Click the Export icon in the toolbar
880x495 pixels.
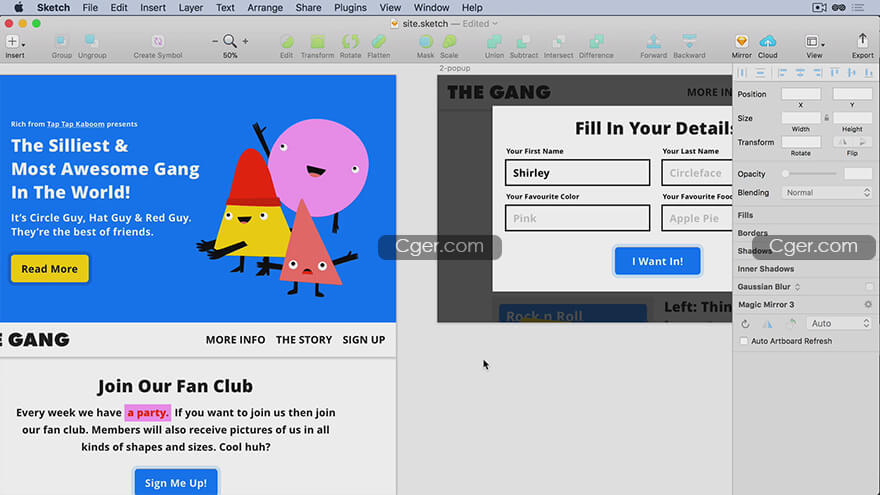coord(862,42)
